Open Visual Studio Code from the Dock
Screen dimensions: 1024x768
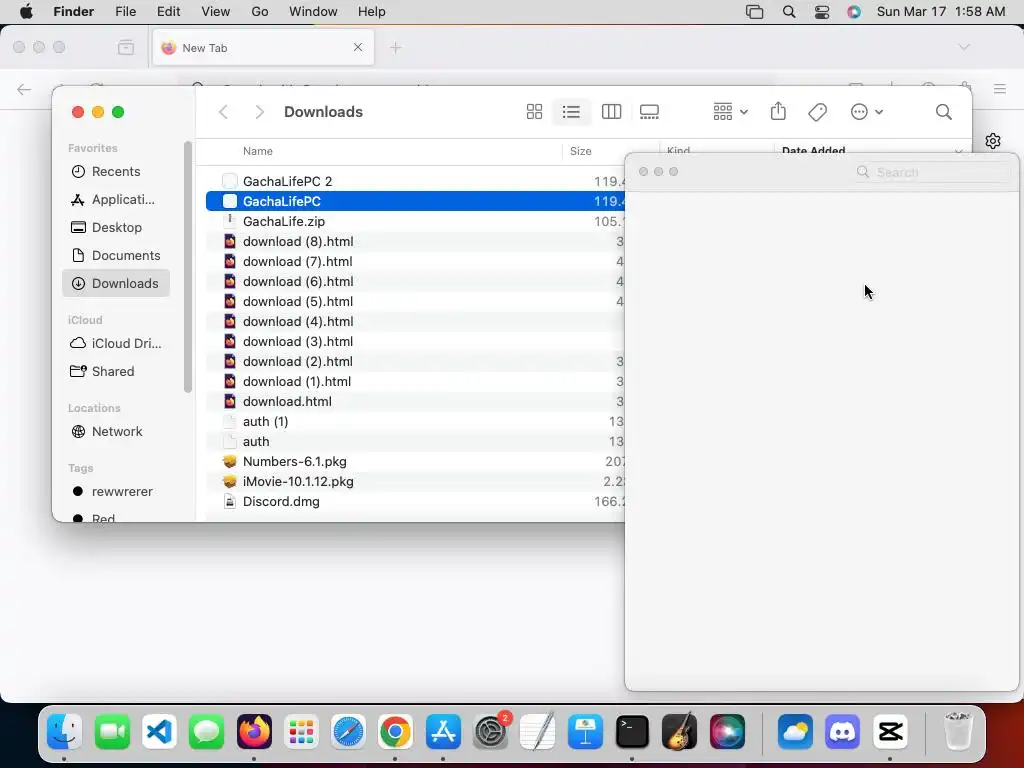[159, 731]
